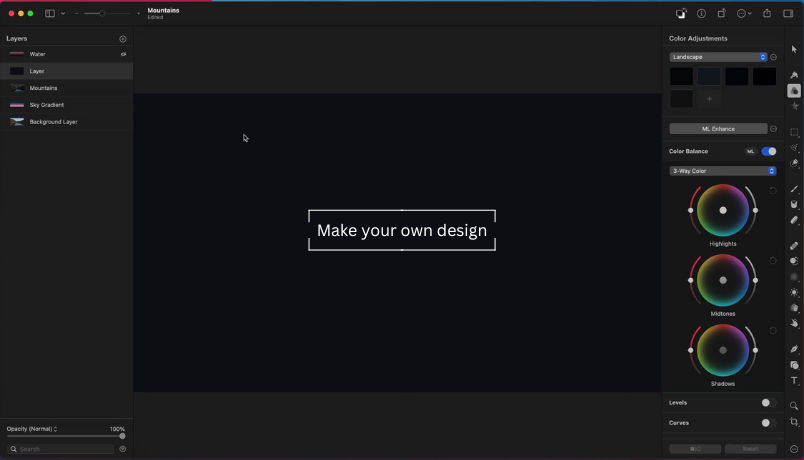Screen dimensions: 804x460
Task: Activate the Zoom magnifier tool
Action: pyautogui.click(x=795, y=406)
